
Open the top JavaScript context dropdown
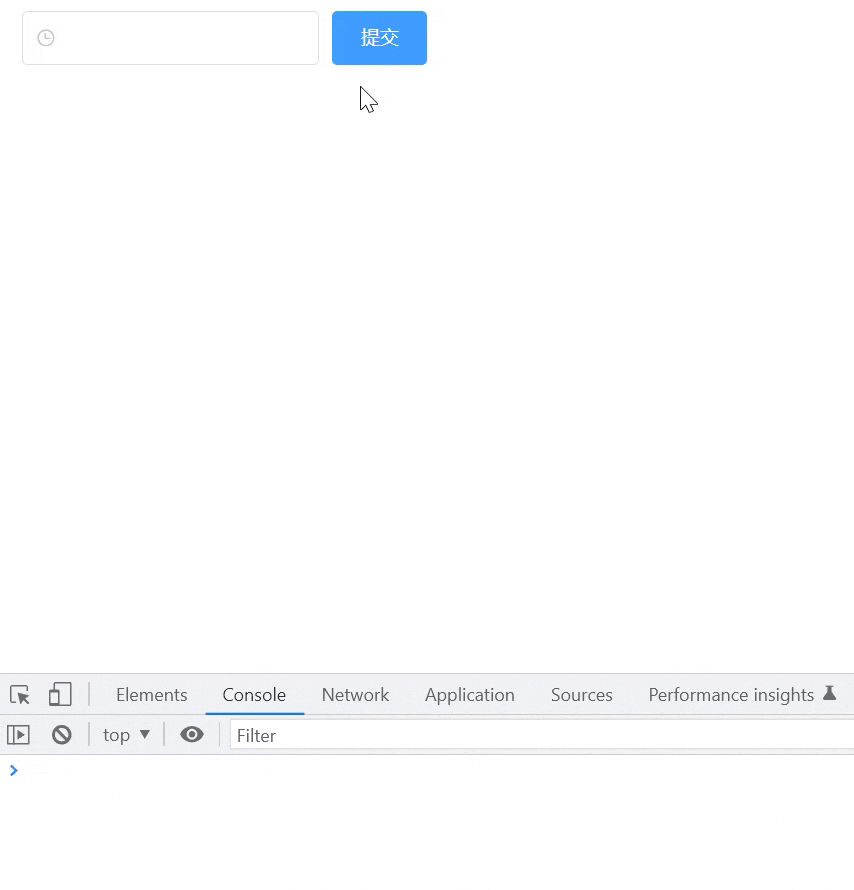point(126,735)
